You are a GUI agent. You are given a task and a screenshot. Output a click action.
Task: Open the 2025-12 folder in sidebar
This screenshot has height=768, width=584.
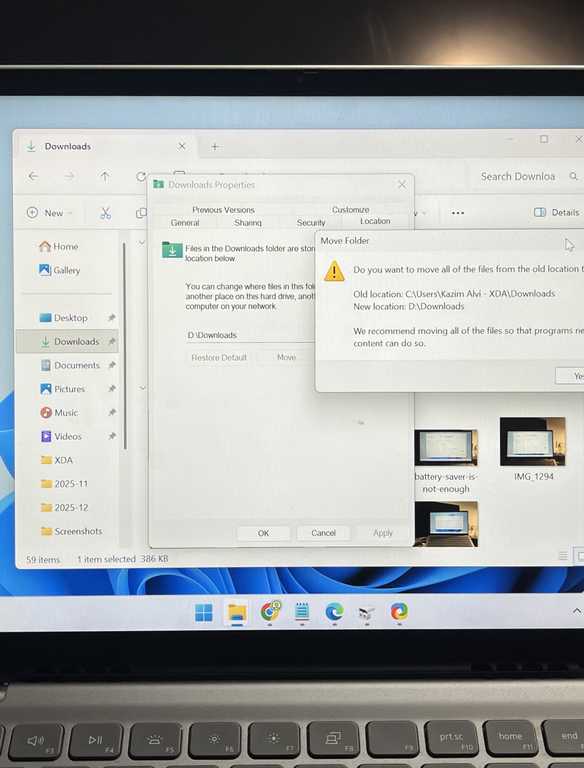64,507
